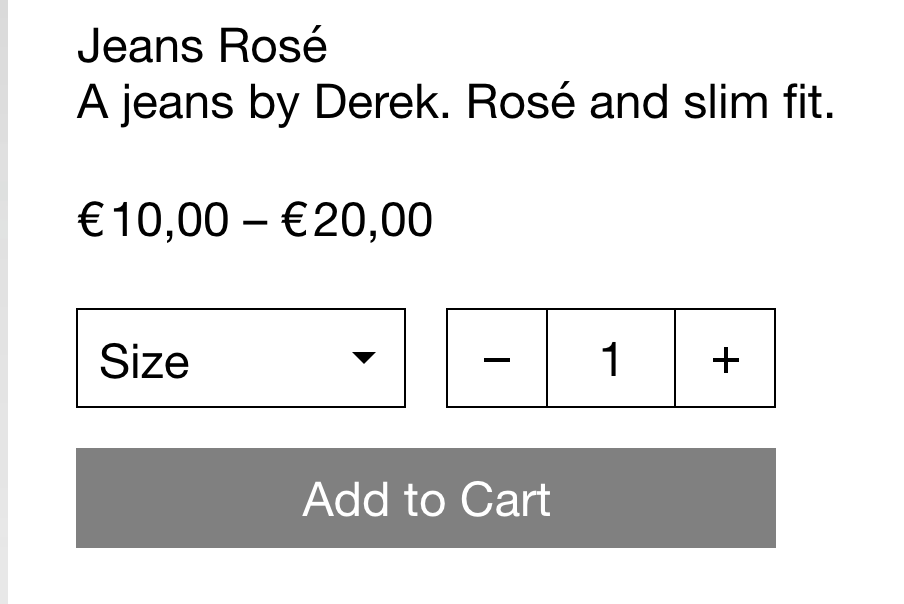
Task: Click the euro sign before 10,00
Action: [90, 220]
